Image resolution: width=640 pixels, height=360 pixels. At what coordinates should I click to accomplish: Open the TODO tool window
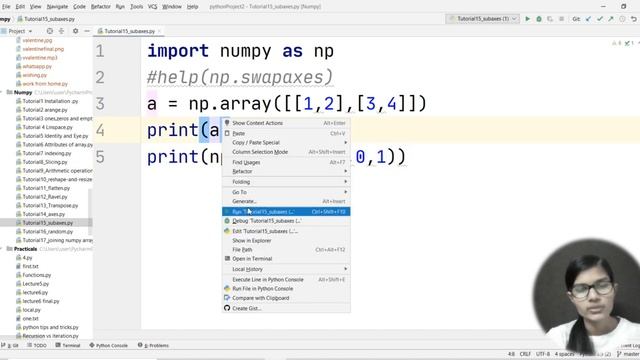pos(37,345)
